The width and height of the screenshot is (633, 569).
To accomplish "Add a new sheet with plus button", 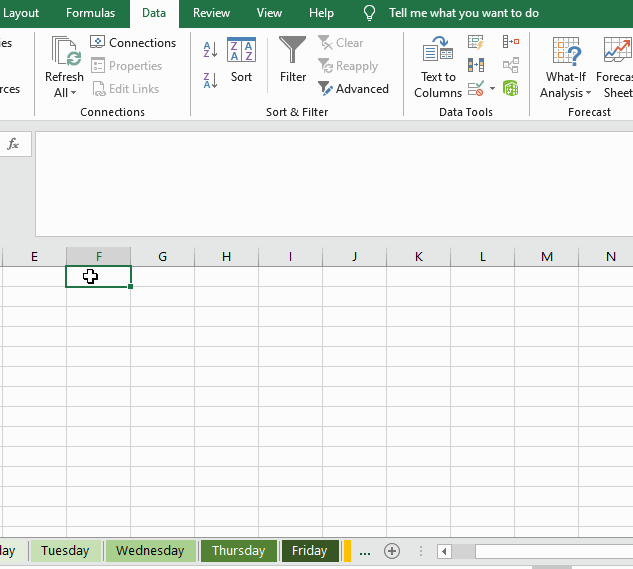I will pos(392,551).
